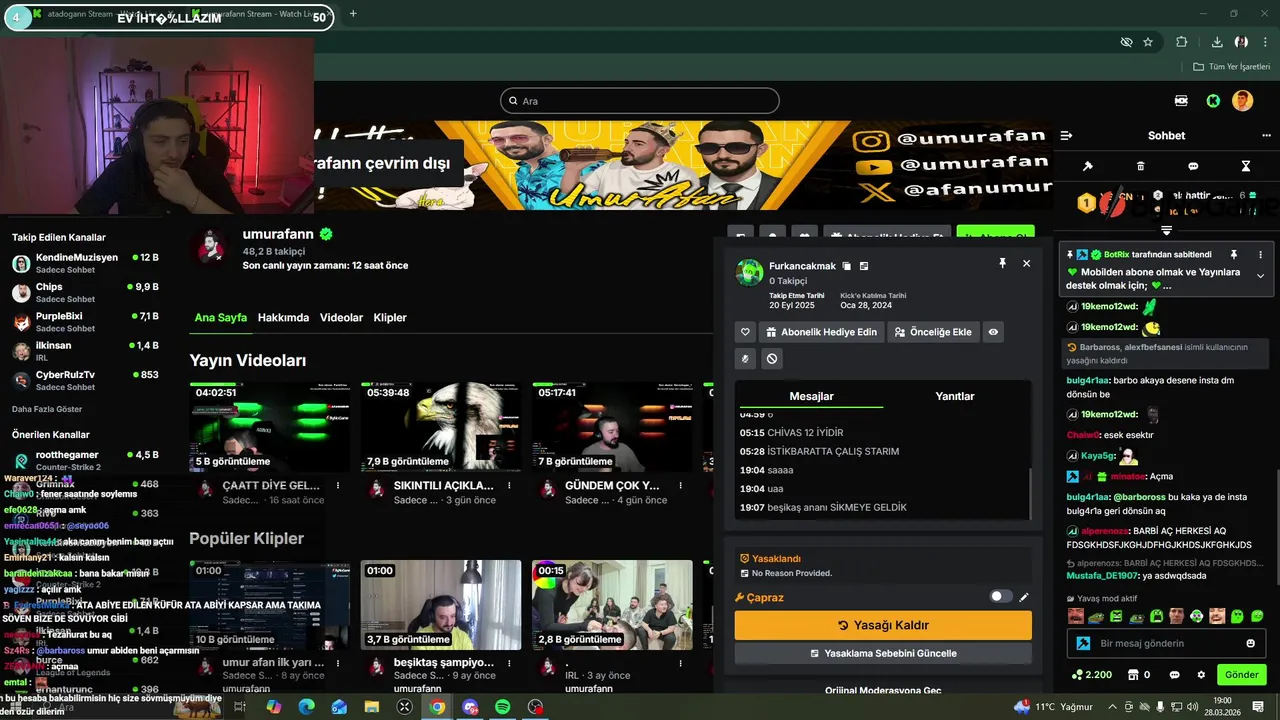Open Microsoft Edge from the taskbar
Viewport: 1280px width, 720px height.
pyautogui.click(x=306, y=707)
